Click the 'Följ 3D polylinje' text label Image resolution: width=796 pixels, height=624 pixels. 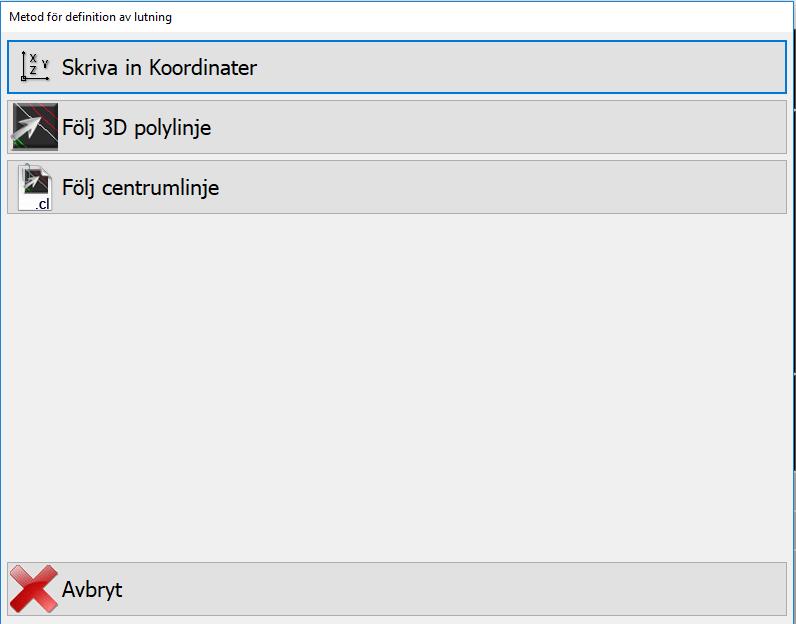(x=137, y=128)
